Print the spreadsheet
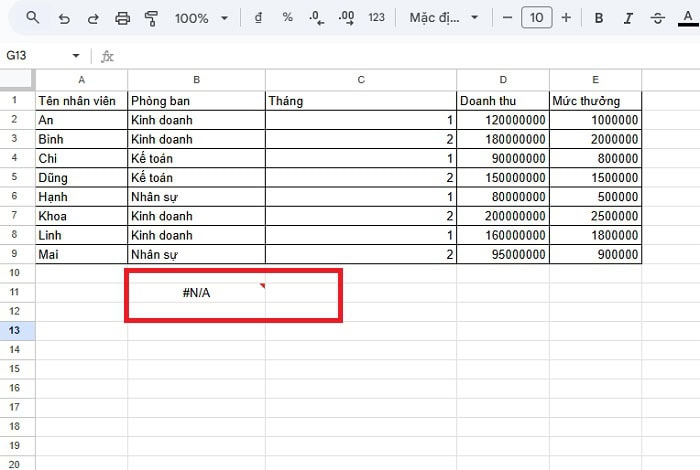Image resolution: width=700 pixels, height=470 pixels. click(123, 18)
